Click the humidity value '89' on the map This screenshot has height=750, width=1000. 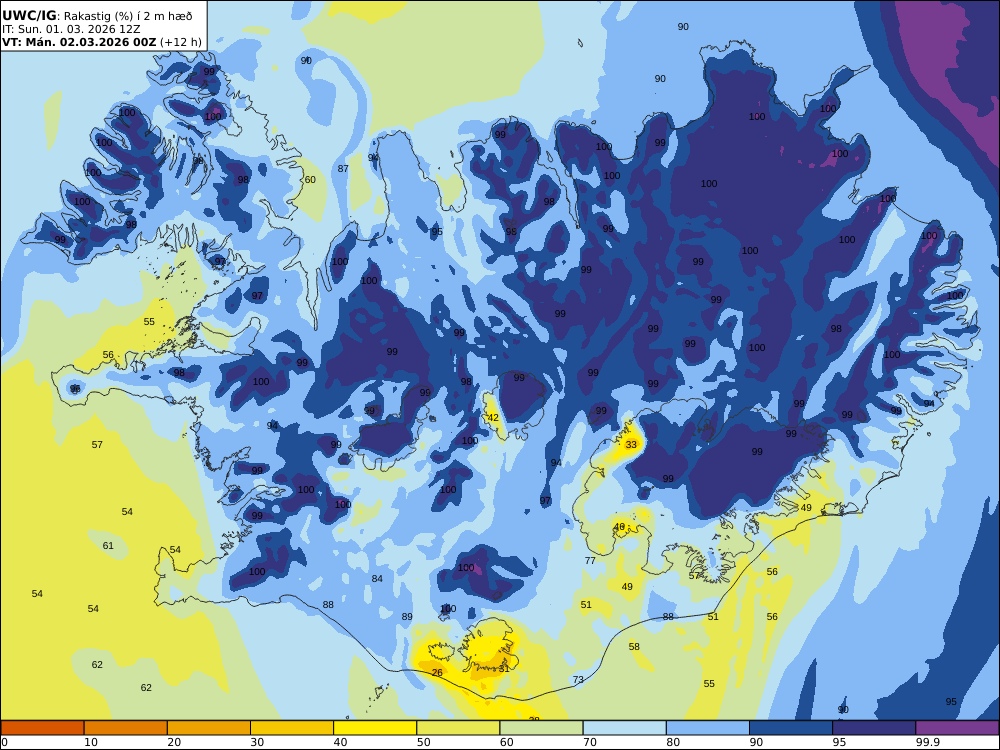(x=407, y=617)
